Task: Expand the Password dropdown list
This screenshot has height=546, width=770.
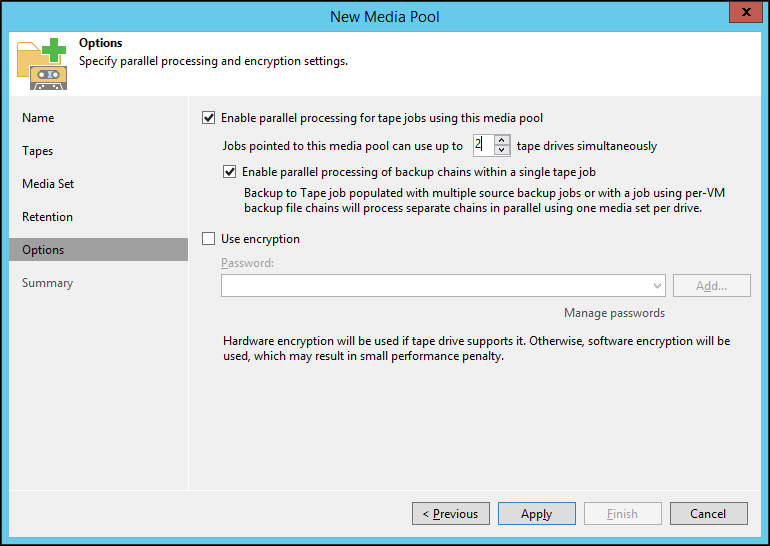Action: tap(657, 286)
